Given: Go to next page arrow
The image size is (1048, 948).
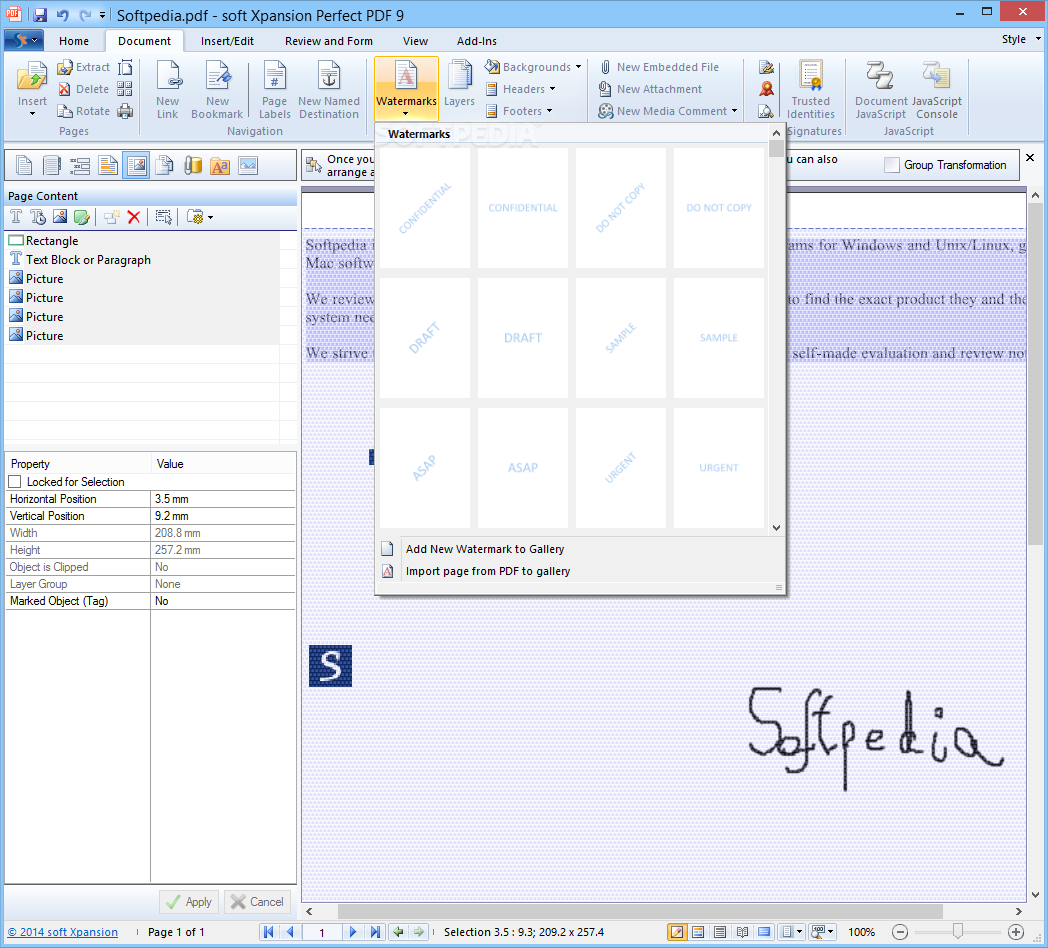Looking at the screenshot, I should pyautogui.click(x=353, y=932).
